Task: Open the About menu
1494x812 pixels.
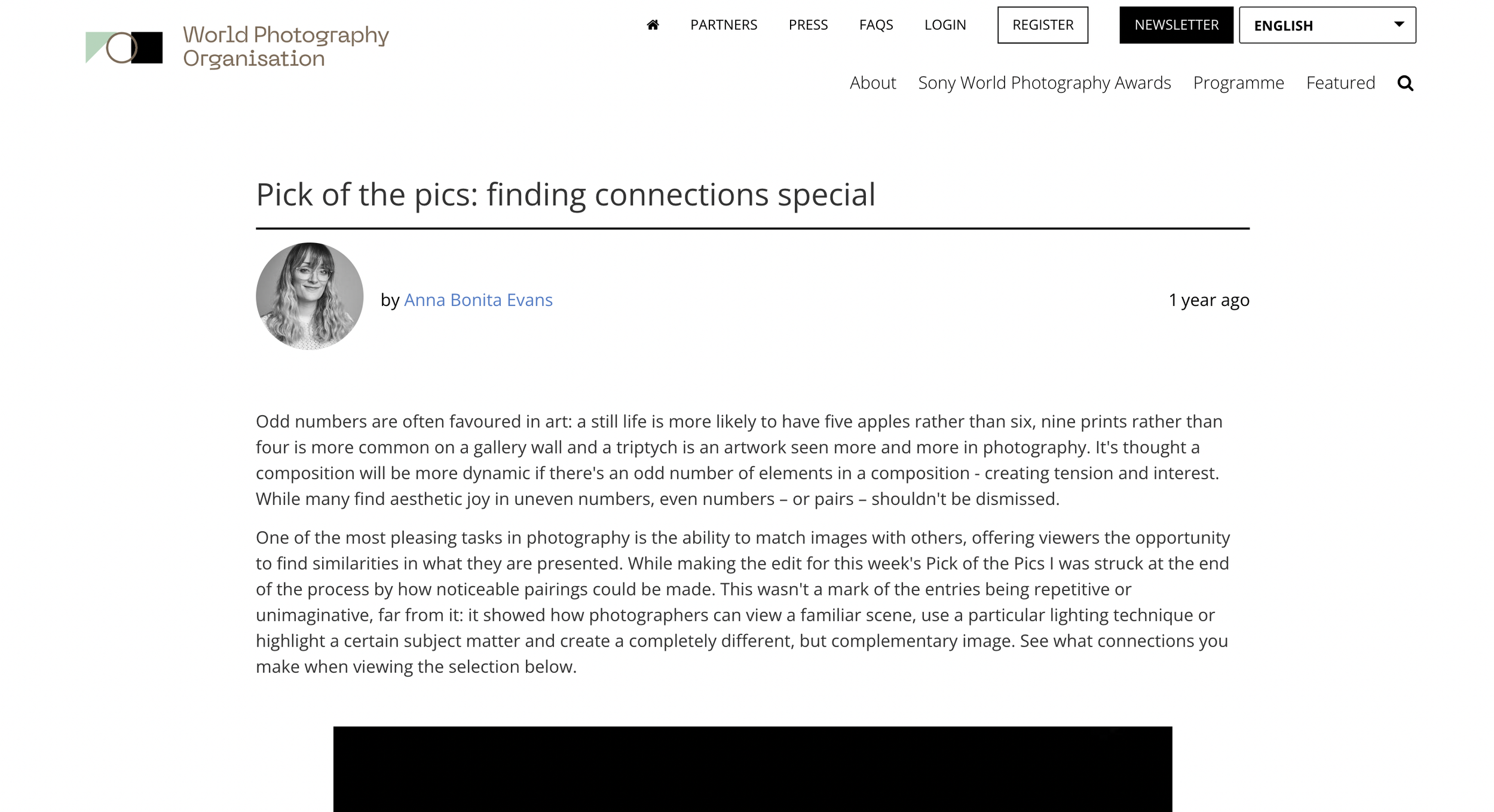Action: pos(872,82)
